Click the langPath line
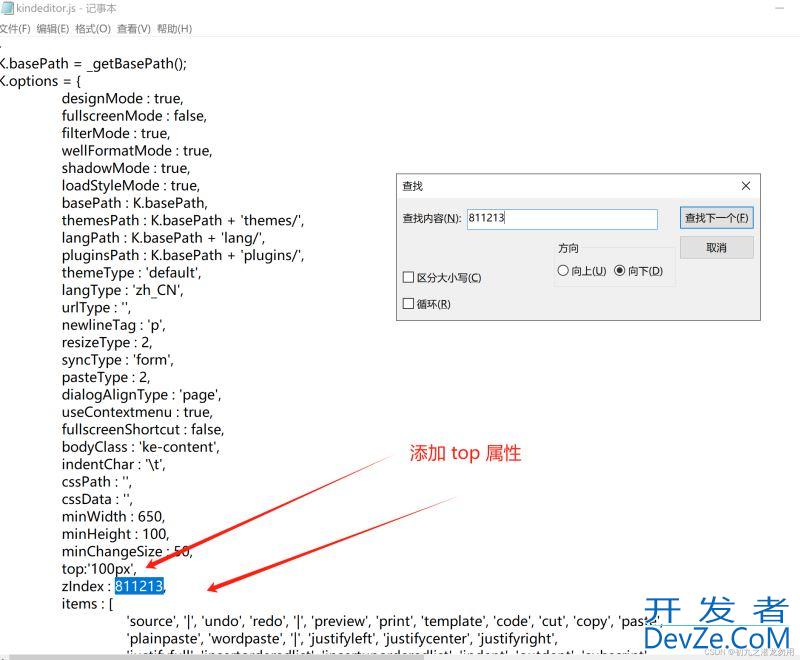This screenshot has width=800, height=660. pos(163,238)
